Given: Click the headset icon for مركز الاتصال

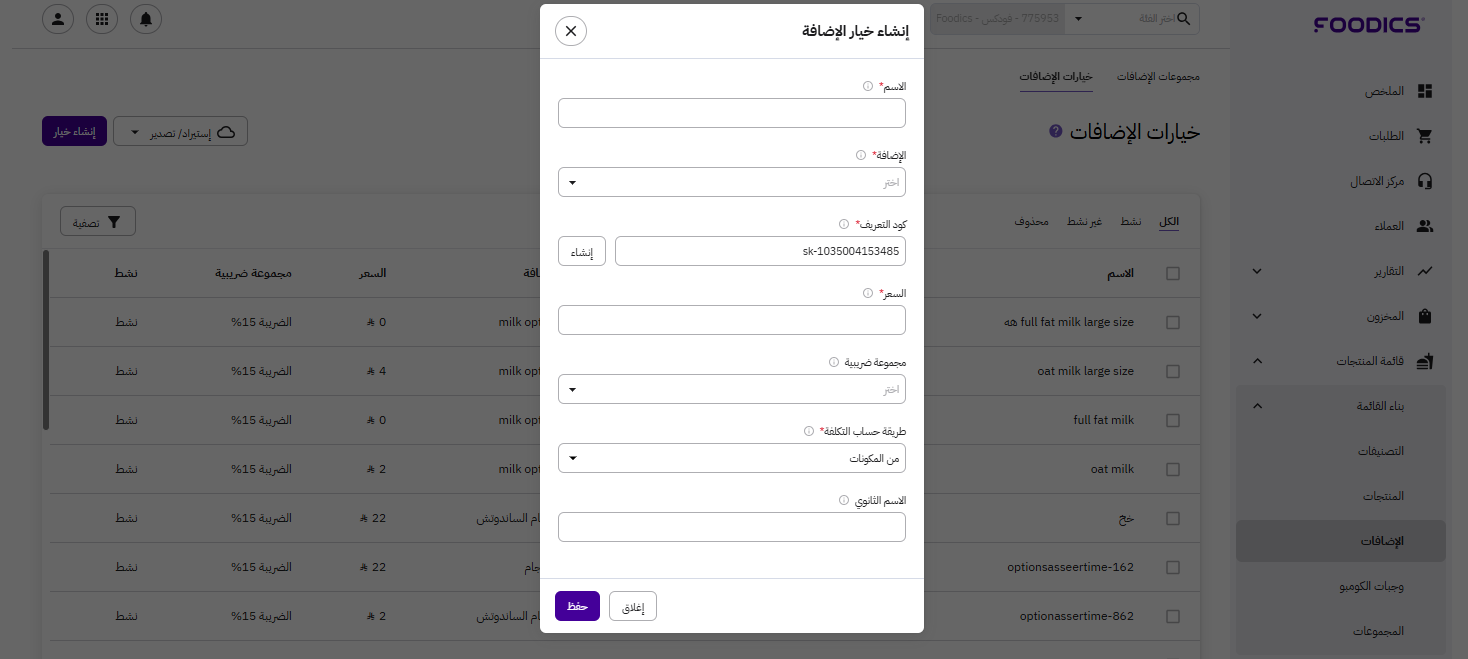Looking at the screenshot, I should coord(1425,181).
